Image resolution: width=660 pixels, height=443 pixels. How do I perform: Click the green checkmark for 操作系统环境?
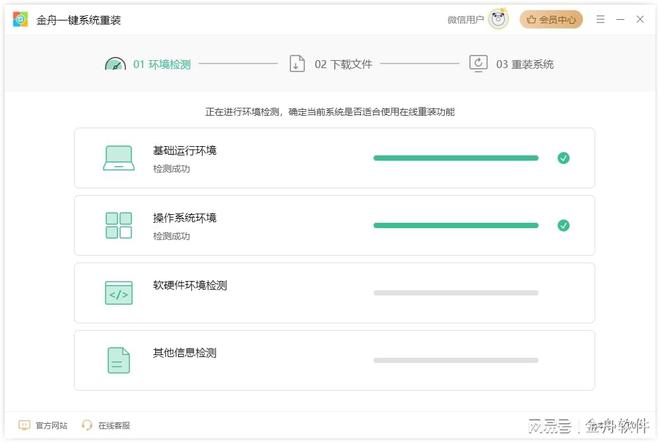[x=564, y=225]
